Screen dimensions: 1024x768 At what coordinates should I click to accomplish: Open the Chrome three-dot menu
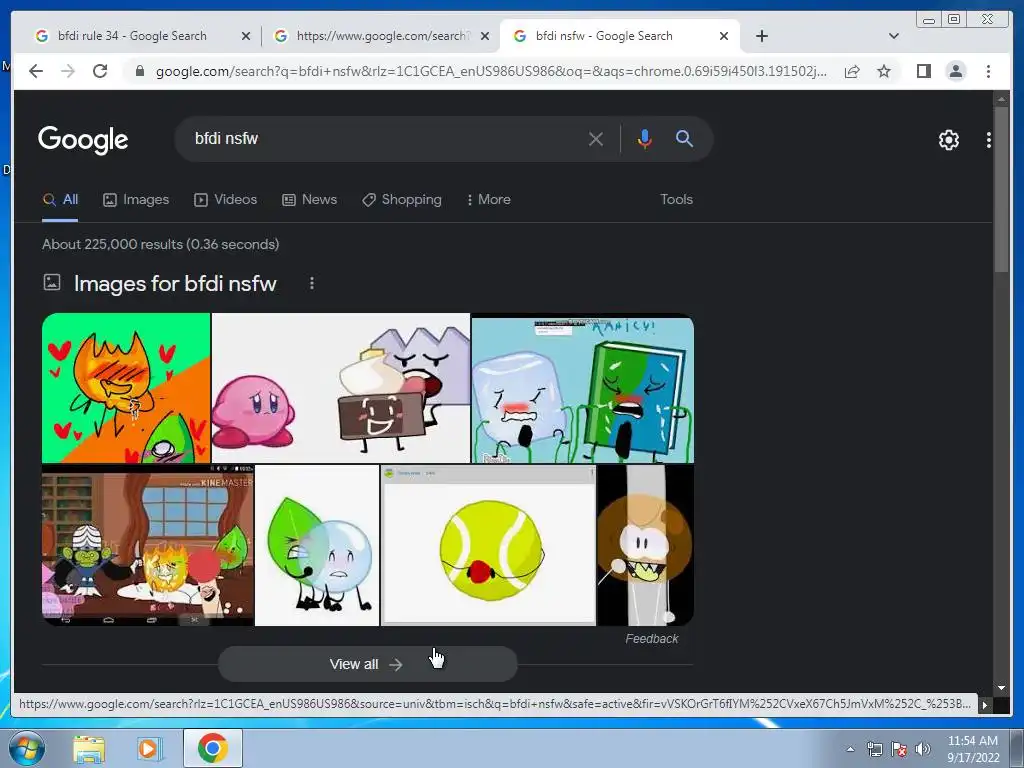988,71
